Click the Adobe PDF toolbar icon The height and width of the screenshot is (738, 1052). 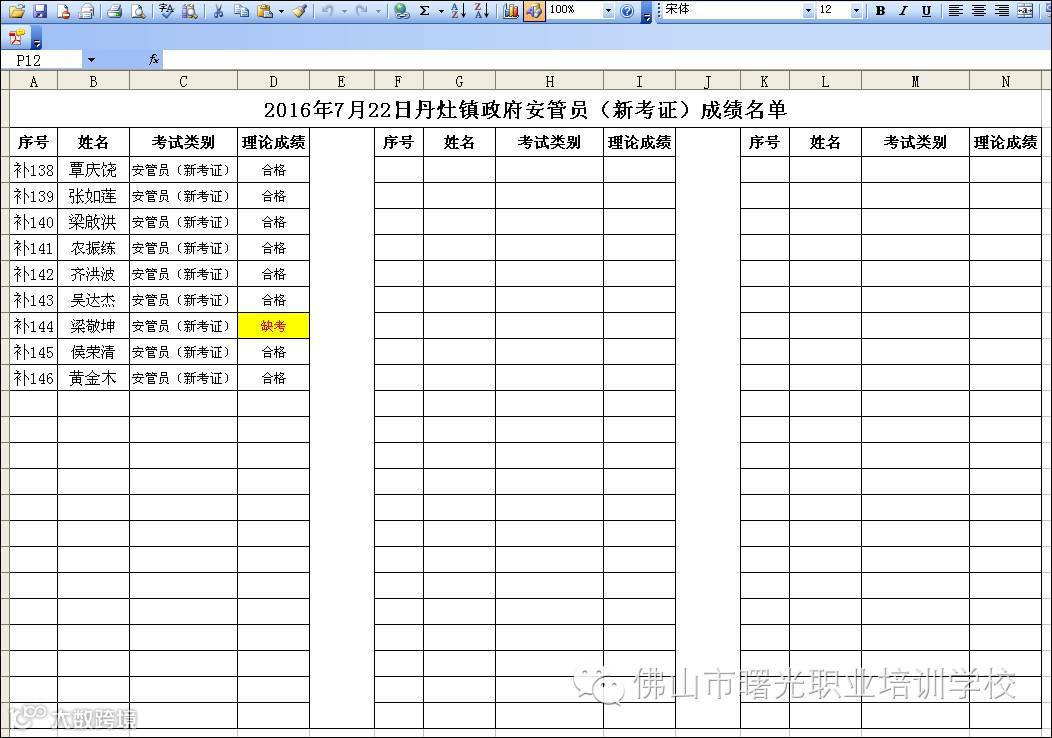17,37
